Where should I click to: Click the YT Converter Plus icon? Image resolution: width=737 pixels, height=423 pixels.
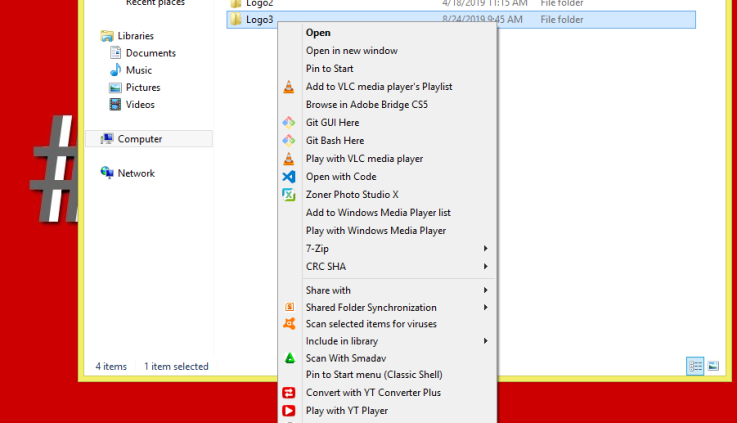pyautogui.click(x=288, y=393)
